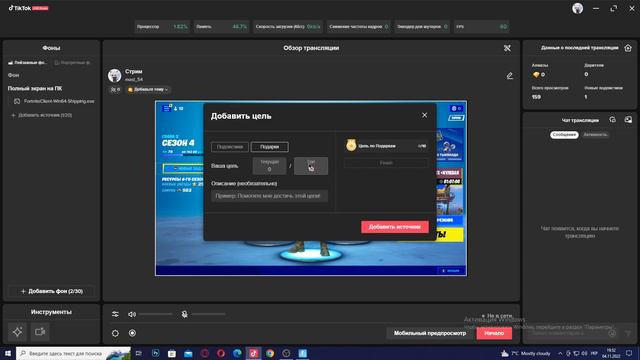Click 'Полный экран на ПК' background entry
This screenshot has width=640, height=360.
tap(35, 89)
